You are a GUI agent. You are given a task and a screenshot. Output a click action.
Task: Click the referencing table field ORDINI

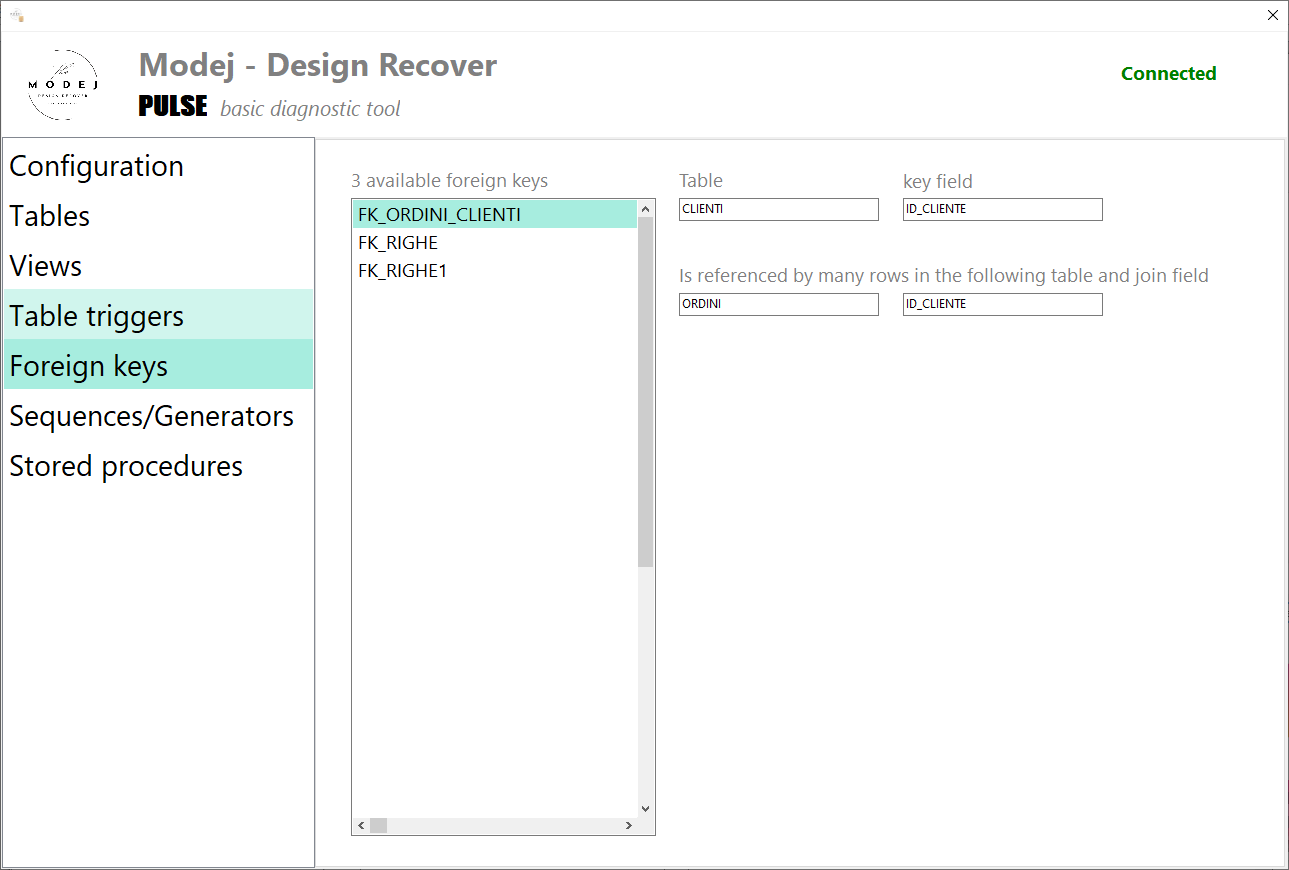coord(779,304)
